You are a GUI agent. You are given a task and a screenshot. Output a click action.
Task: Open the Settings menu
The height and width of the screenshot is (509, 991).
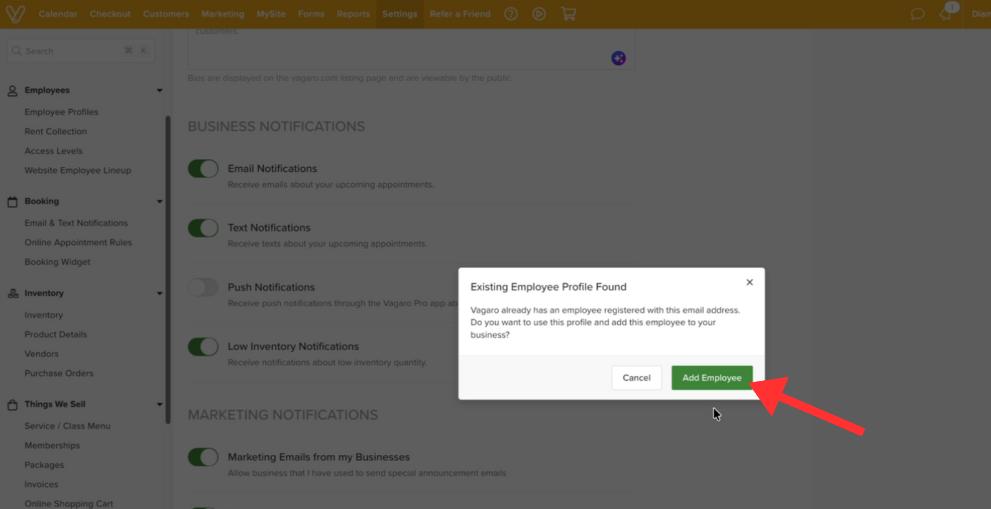(399, 14)
